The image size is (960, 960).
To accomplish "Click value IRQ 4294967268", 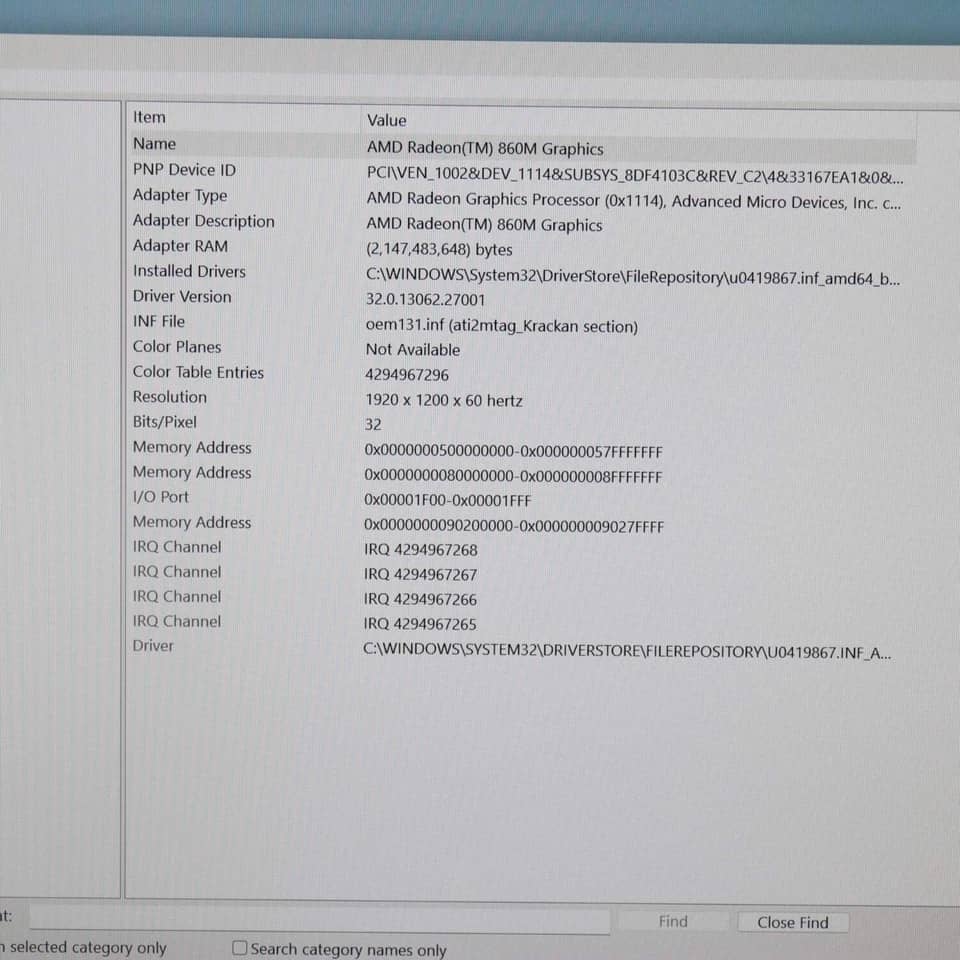I will [421, 550].
